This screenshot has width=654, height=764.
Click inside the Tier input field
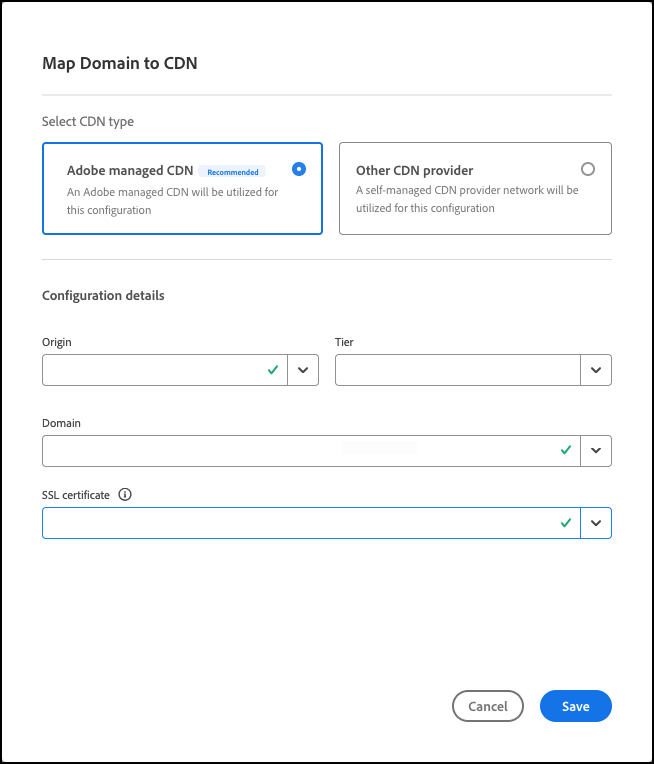point(457,370)
